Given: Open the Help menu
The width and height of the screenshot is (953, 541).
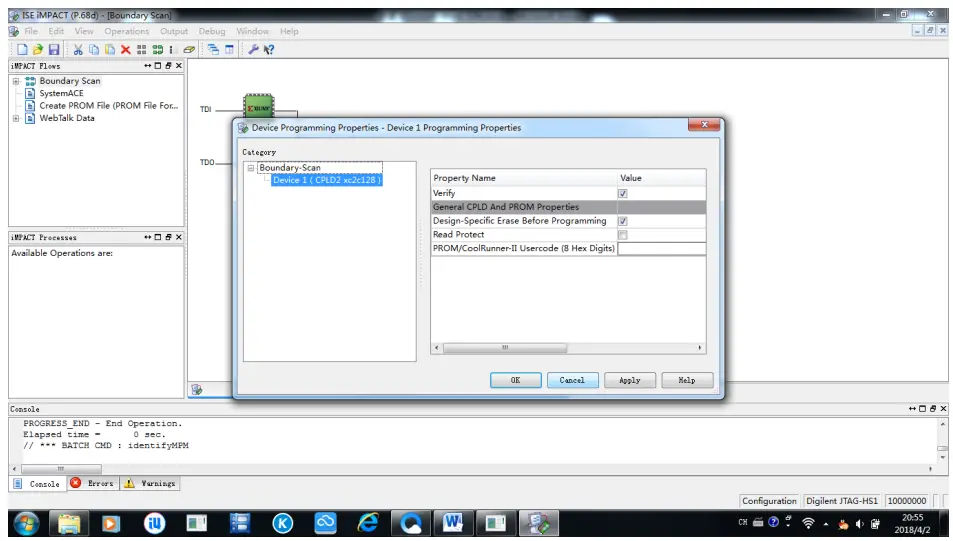Looking at the screenshot, I should [289, 31].
